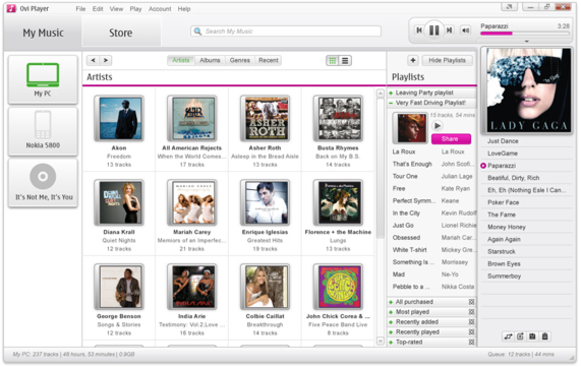The height and width of the screenshot is (367, 581).
Task: Open the Lady Gaga album cover
Action: click(528, 90)
